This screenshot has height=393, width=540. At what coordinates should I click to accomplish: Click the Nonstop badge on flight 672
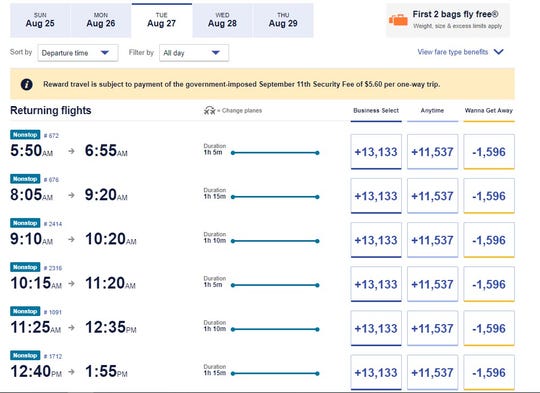coord(25,135)
